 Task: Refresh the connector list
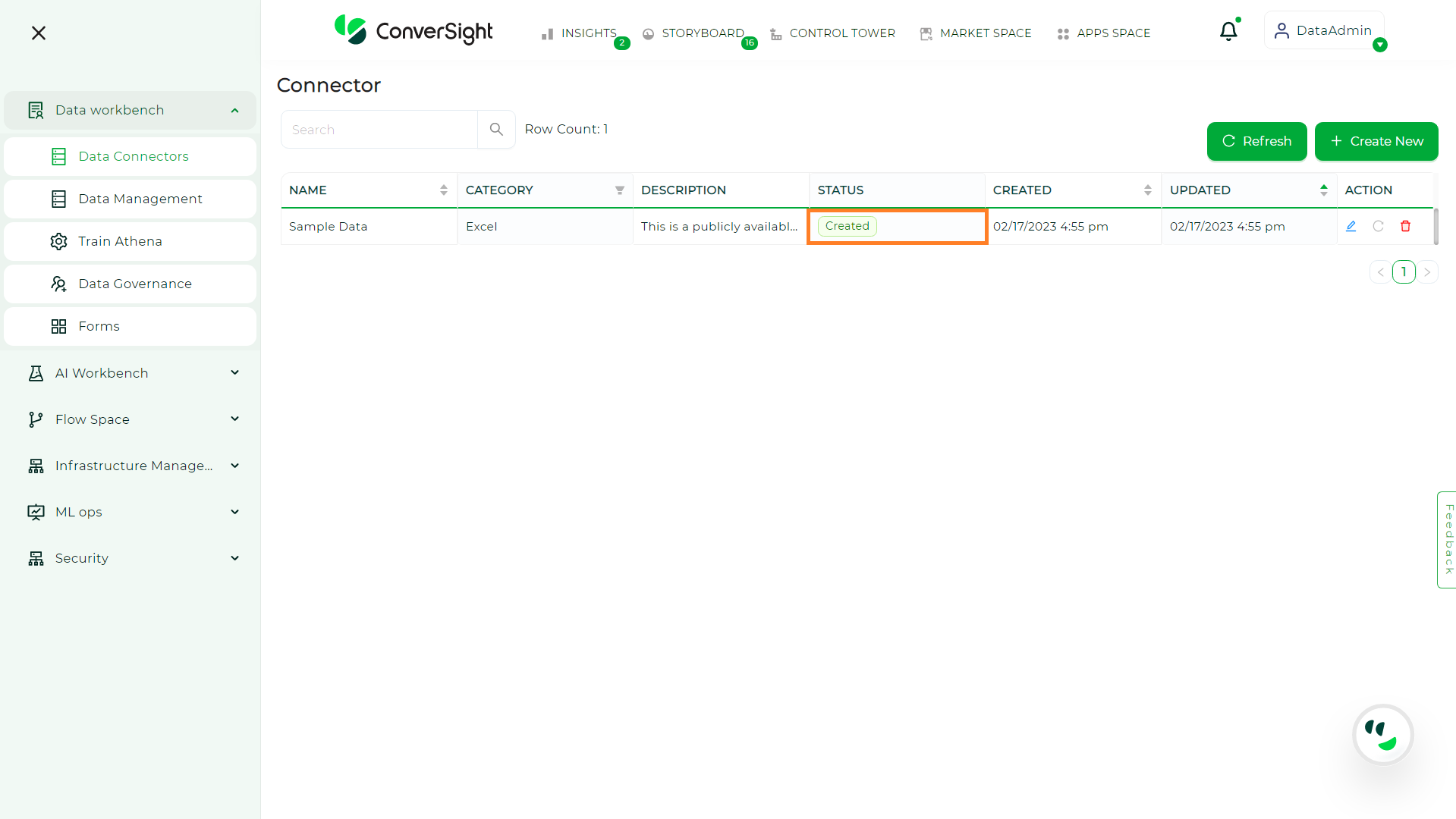click(x=1256, y=141)
